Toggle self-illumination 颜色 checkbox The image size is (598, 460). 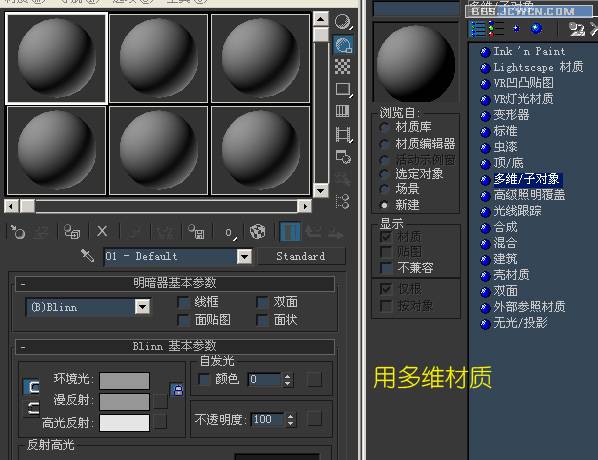(204, 379)
